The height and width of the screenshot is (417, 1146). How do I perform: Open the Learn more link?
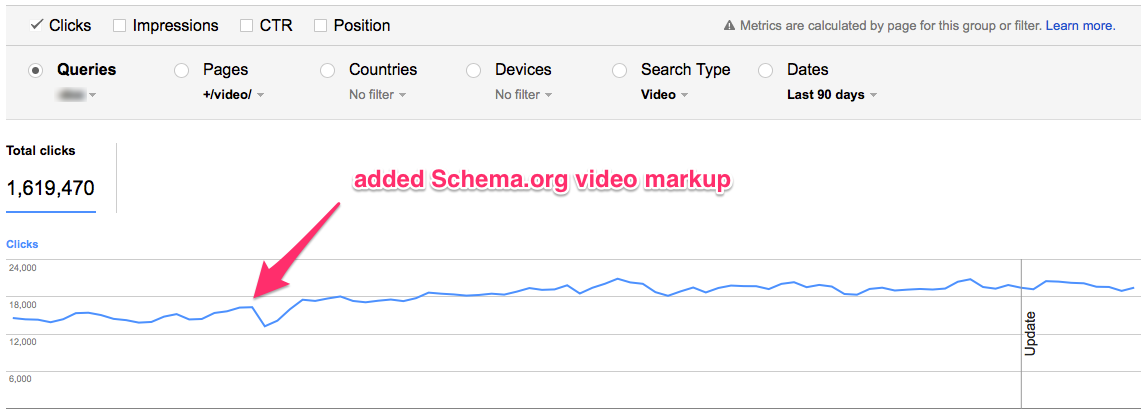coord(1080,26)
